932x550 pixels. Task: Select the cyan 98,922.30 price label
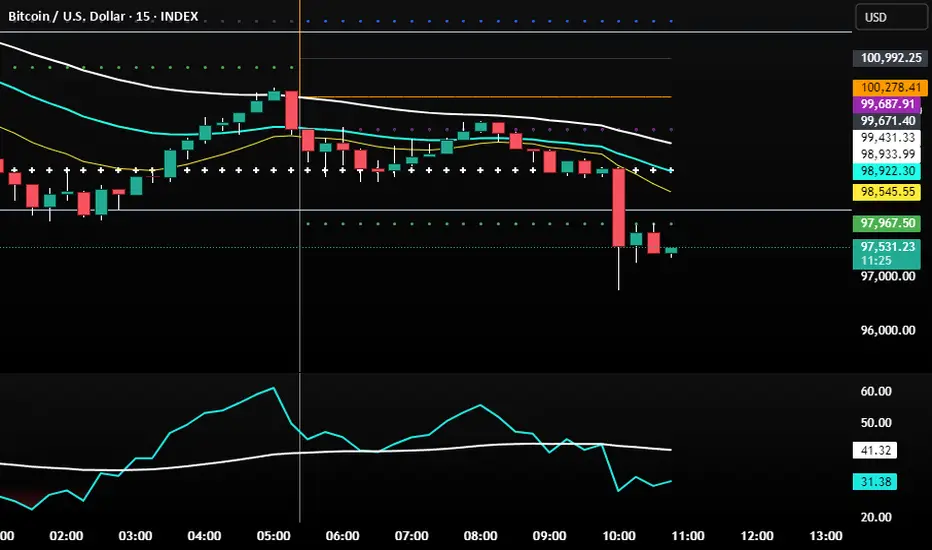pos(887,171)
